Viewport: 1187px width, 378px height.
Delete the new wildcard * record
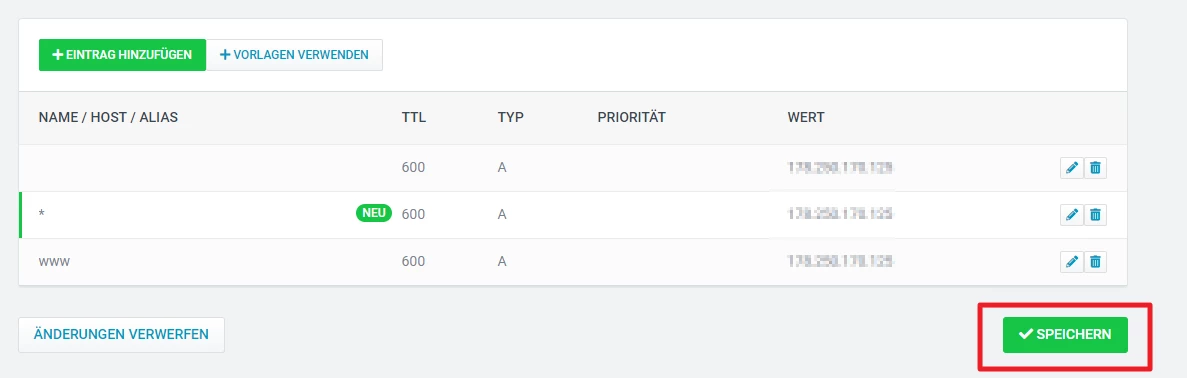[x=1095, y=215]
